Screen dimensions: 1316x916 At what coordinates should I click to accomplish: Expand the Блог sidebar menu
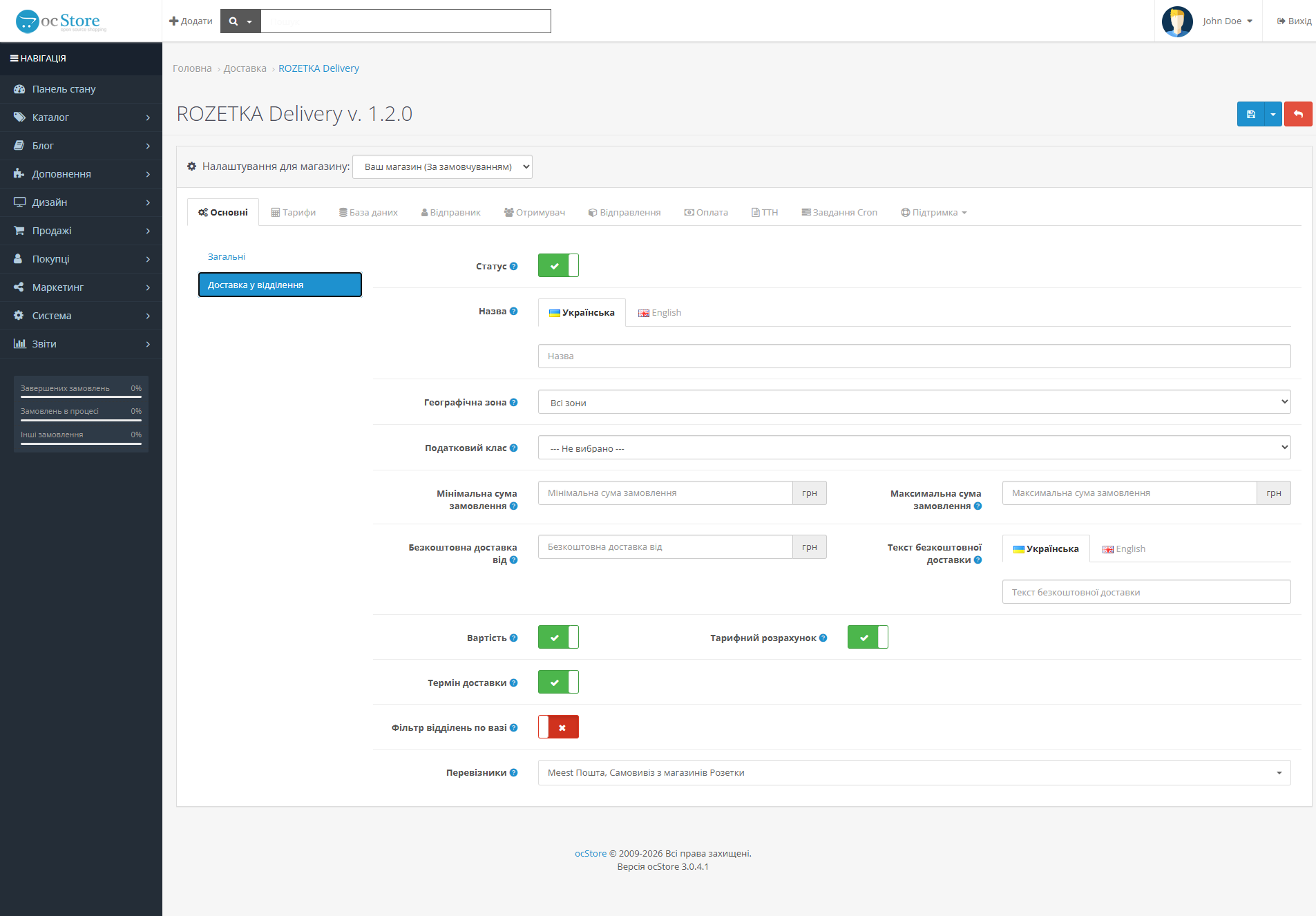click(81, 146)
